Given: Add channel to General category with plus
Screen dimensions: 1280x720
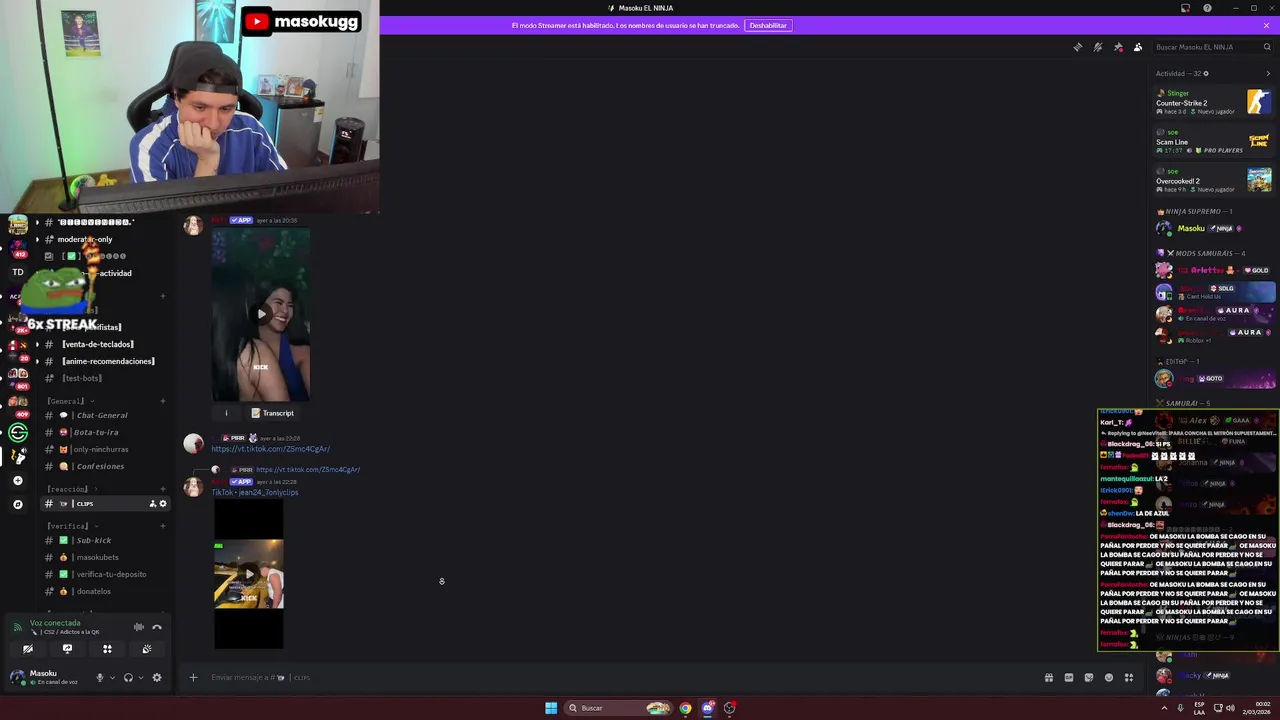Looking at the screenshot, I should [163, 401].
